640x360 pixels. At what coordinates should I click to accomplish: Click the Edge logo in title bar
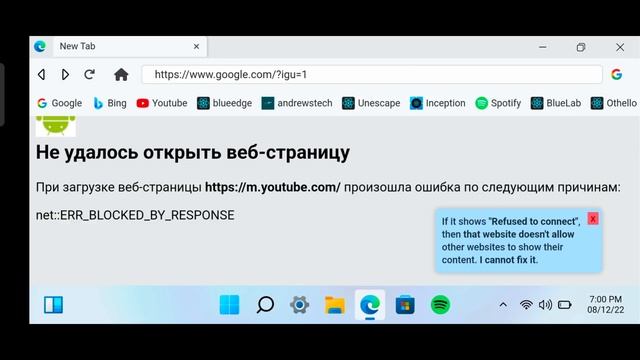40,47
